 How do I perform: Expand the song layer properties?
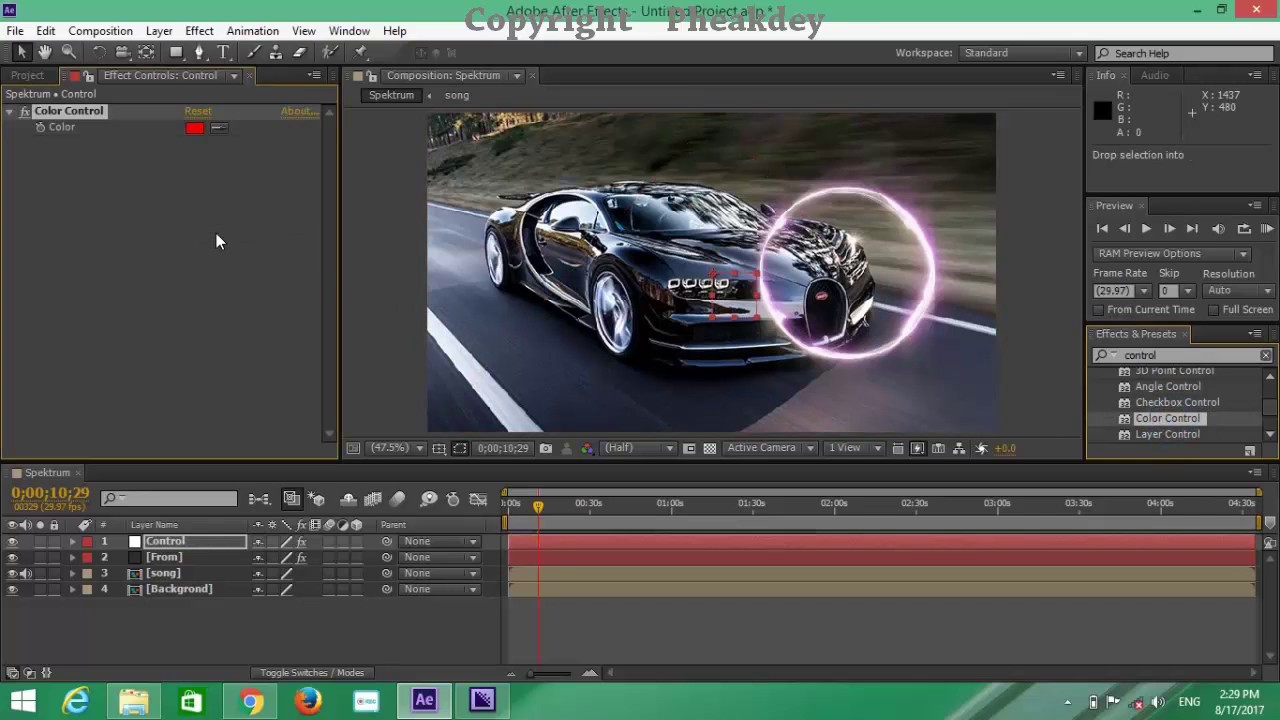tap(72, 573)
